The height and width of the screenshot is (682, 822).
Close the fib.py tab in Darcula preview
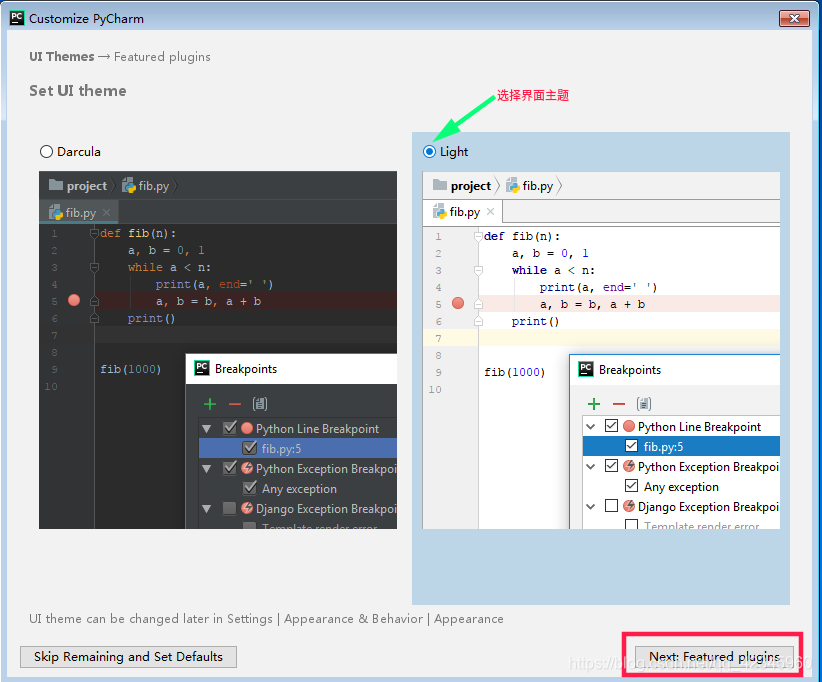(x=106, y=212)
